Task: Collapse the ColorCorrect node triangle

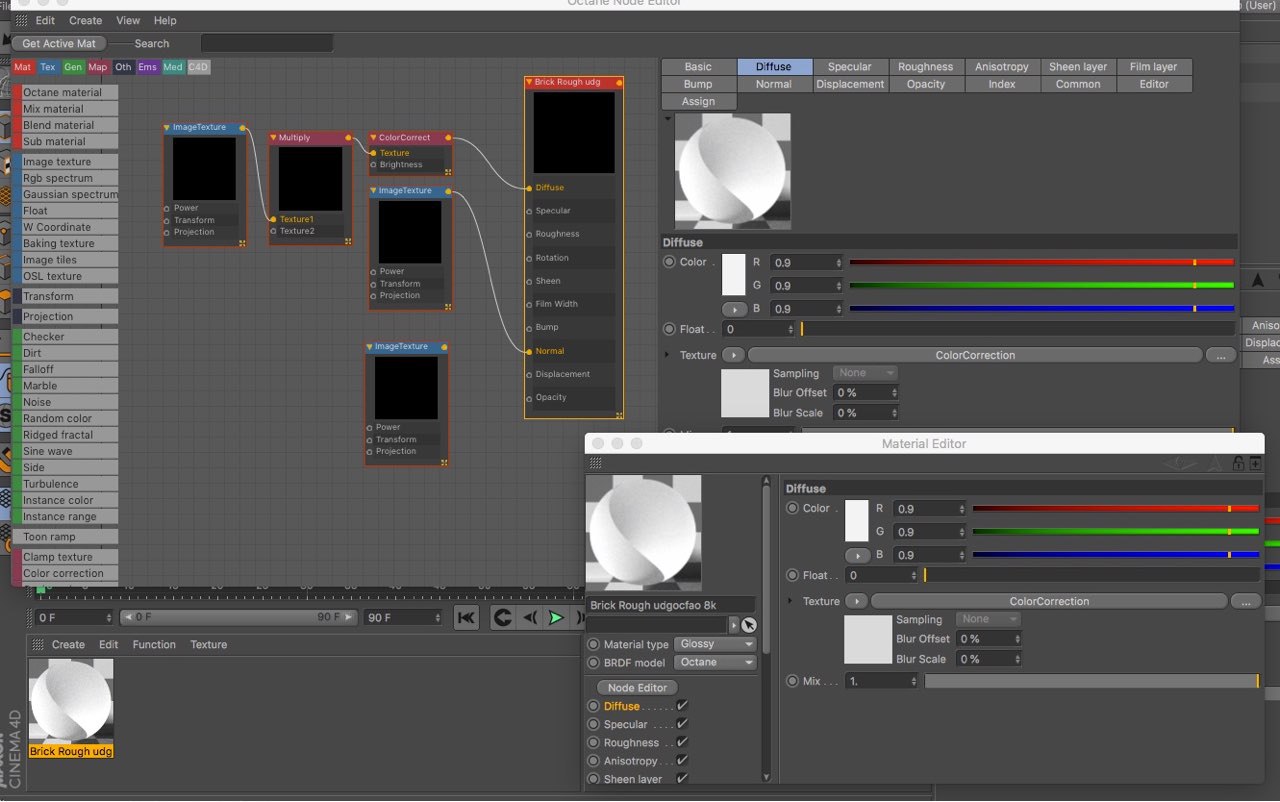Action: pos(373,138)
